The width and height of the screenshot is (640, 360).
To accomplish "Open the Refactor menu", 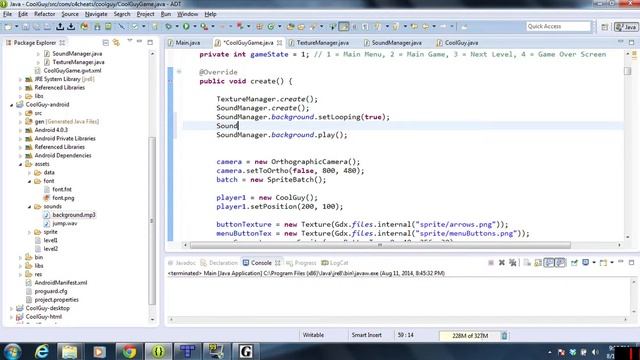I will (x=44, y=14).
